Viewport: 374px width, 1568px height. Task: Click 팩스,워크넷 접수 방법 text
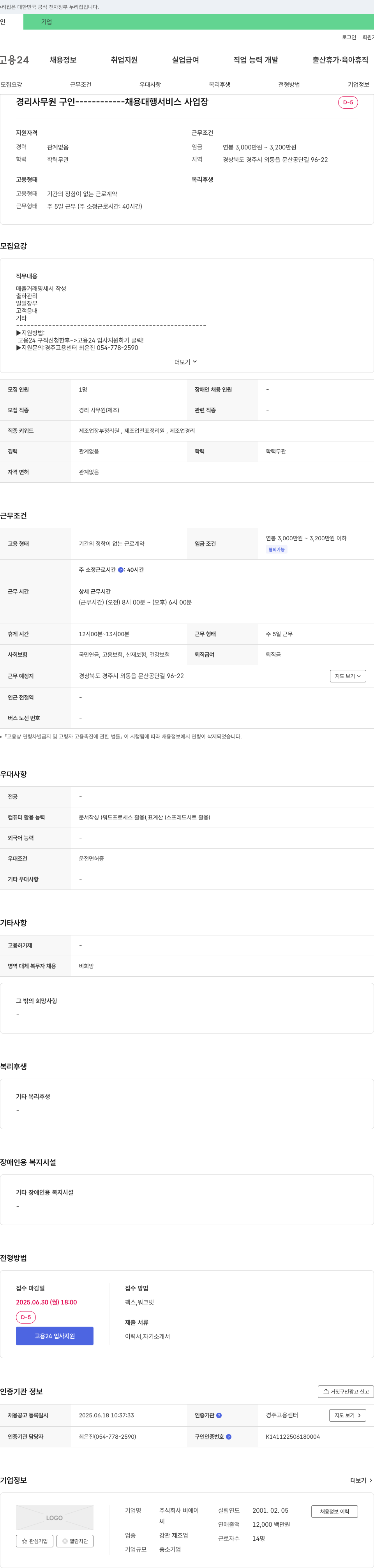[139, 1302]
